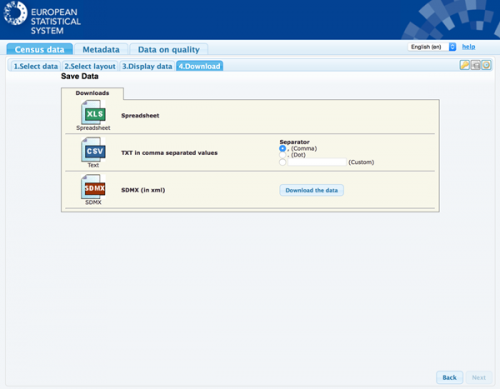The height and width of the screenshot is (389, 500).
Task: Click the Download the data button
Action: (312, 190)
